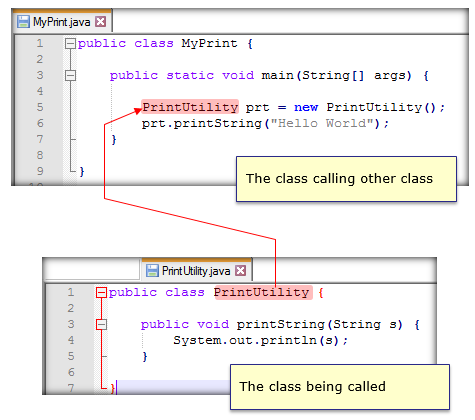The image size is (475, 420).
Task: Click the "Hello World" string literal
Action: (x=321, y=123)
